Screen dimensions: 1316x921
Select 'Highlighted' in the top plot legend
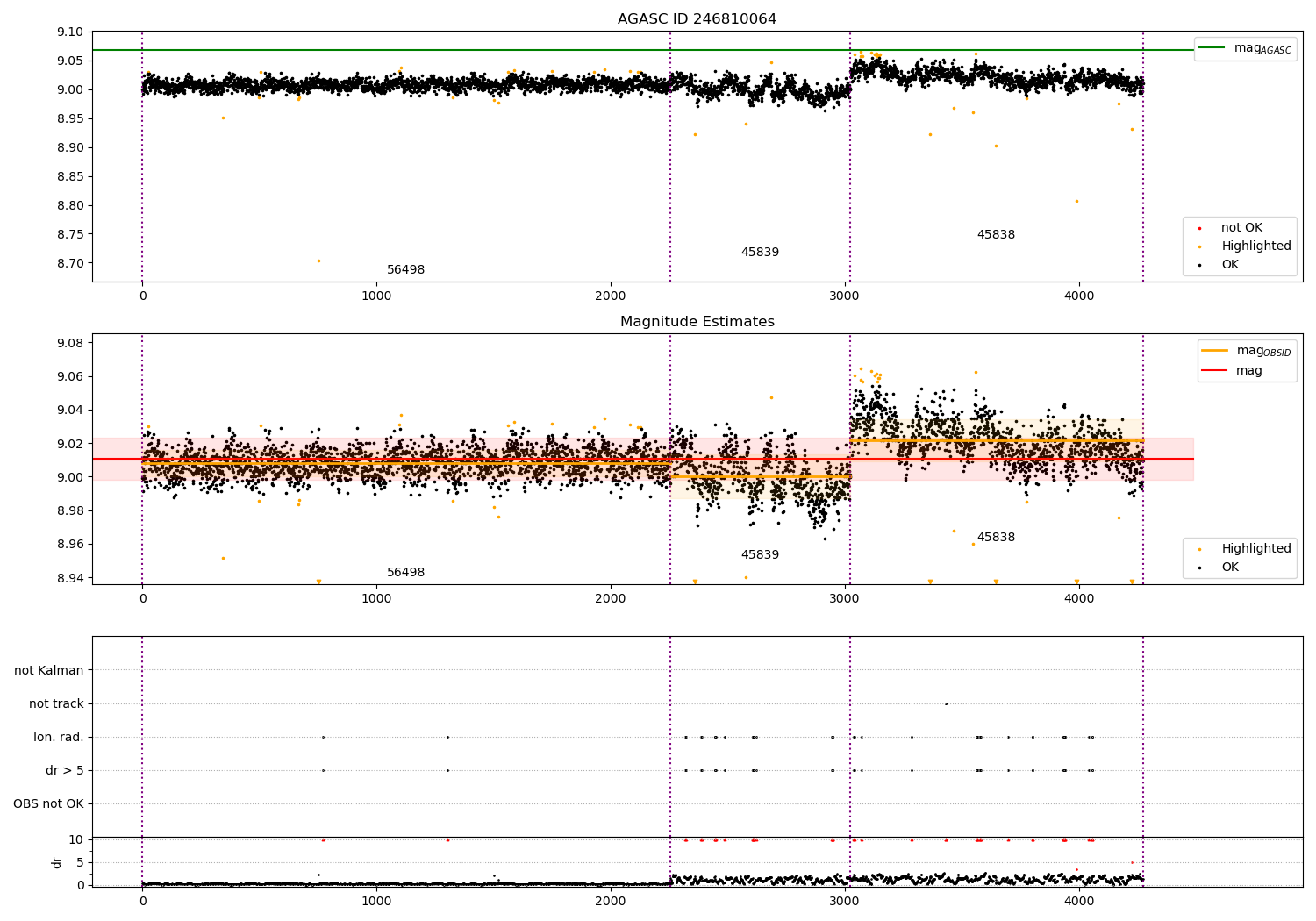[1255, 246]
